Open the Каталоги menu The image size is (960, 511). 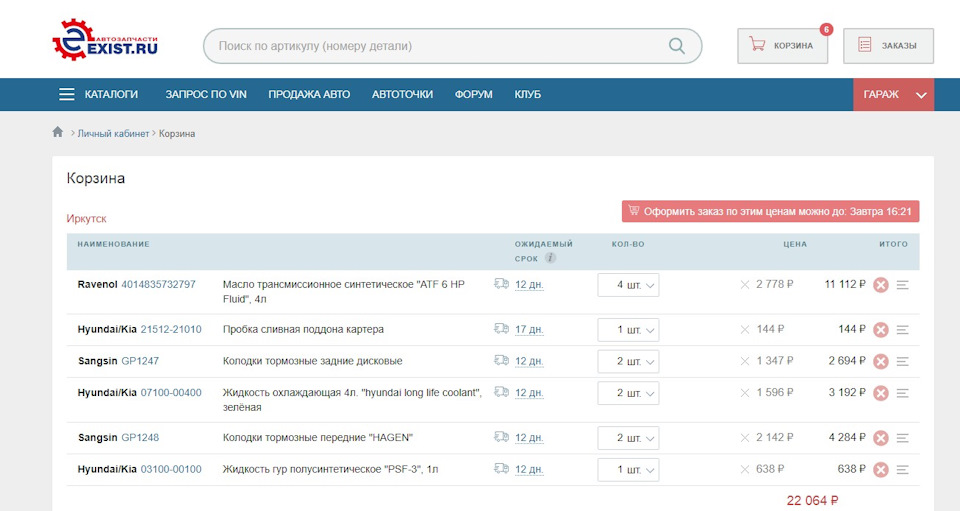[111, 94]
